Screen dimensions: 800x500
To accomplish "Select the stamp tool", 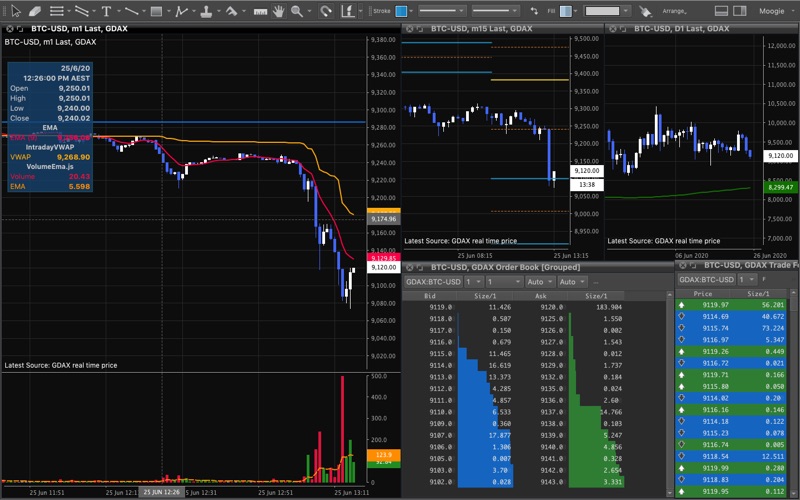I will 206,11.
